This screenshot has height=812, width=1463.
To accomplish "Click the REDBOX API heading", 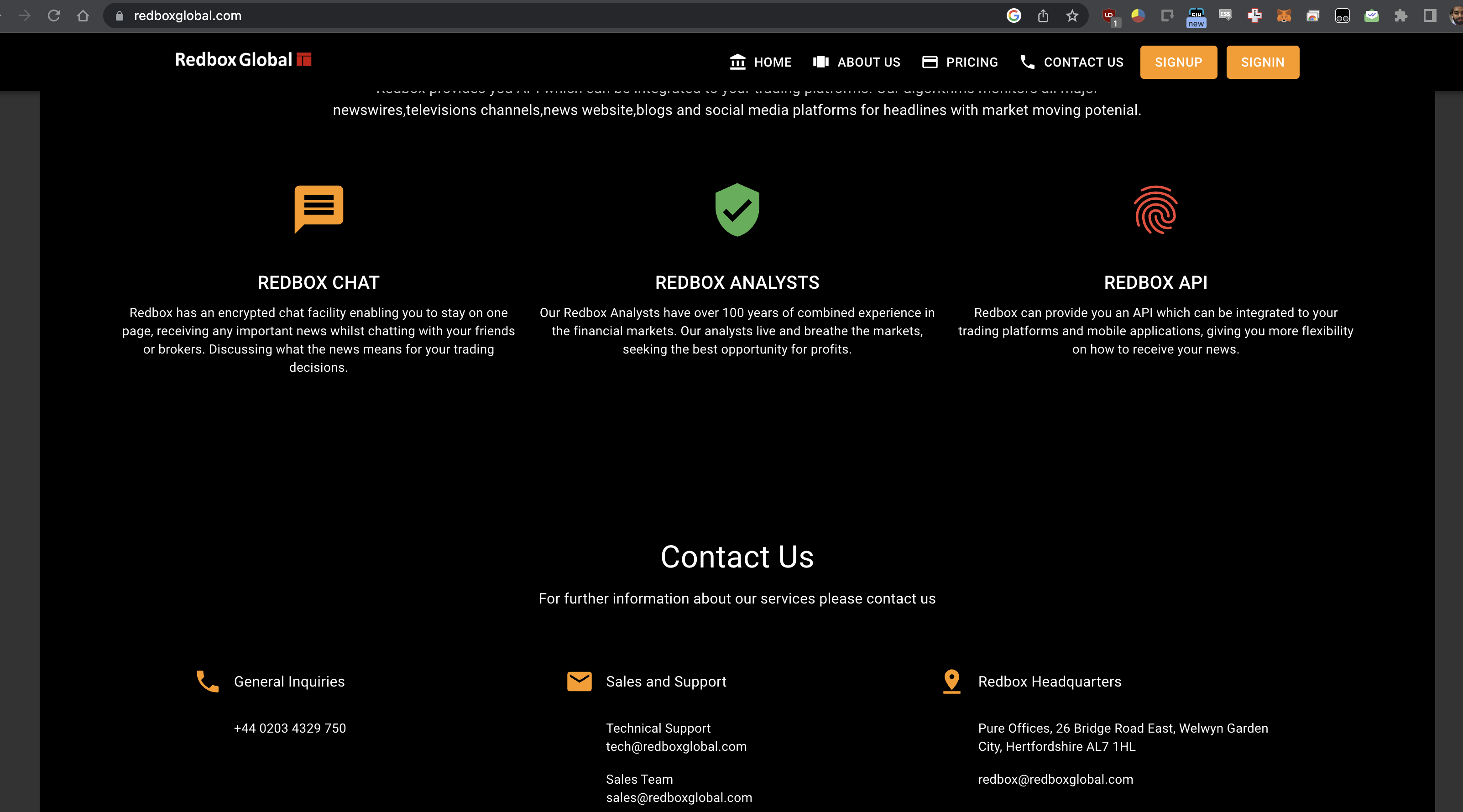I will (x=1156, y=282).
